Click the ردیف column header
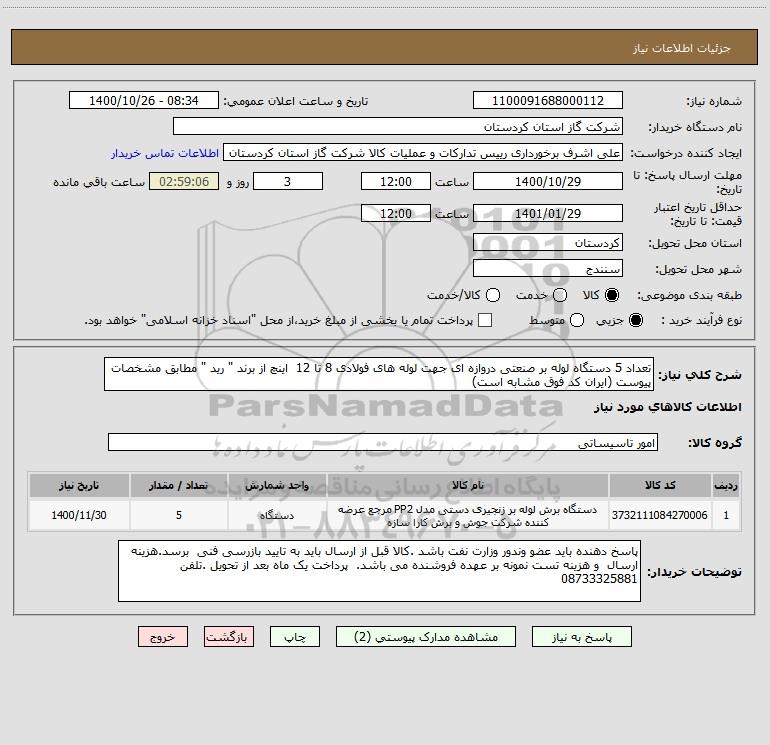770x745 pixels. pyautogui.click(x=726, y=486)
